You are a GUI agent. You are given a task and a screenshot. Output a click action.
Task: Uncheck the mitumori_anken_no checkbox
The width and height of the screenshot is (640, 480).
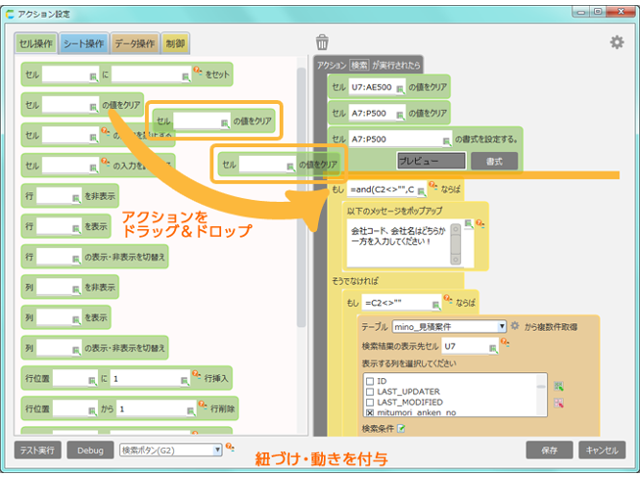click(x=369, y=411)
